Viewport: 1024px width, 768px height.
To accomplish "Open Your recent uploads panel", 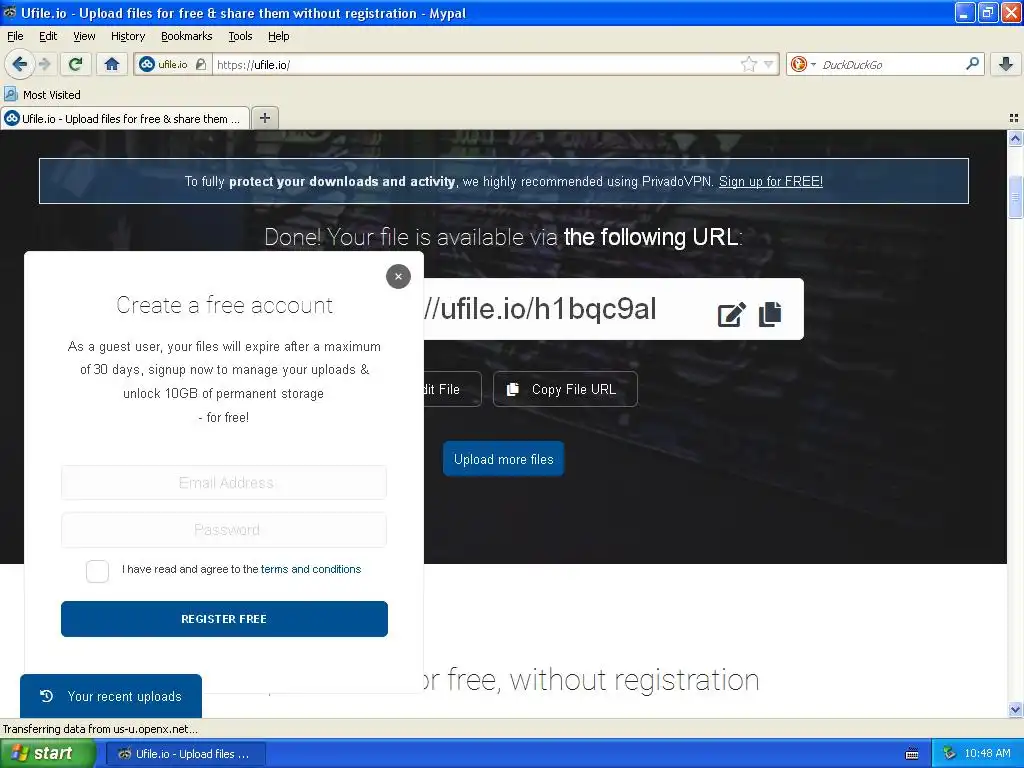I will point(111,696).
